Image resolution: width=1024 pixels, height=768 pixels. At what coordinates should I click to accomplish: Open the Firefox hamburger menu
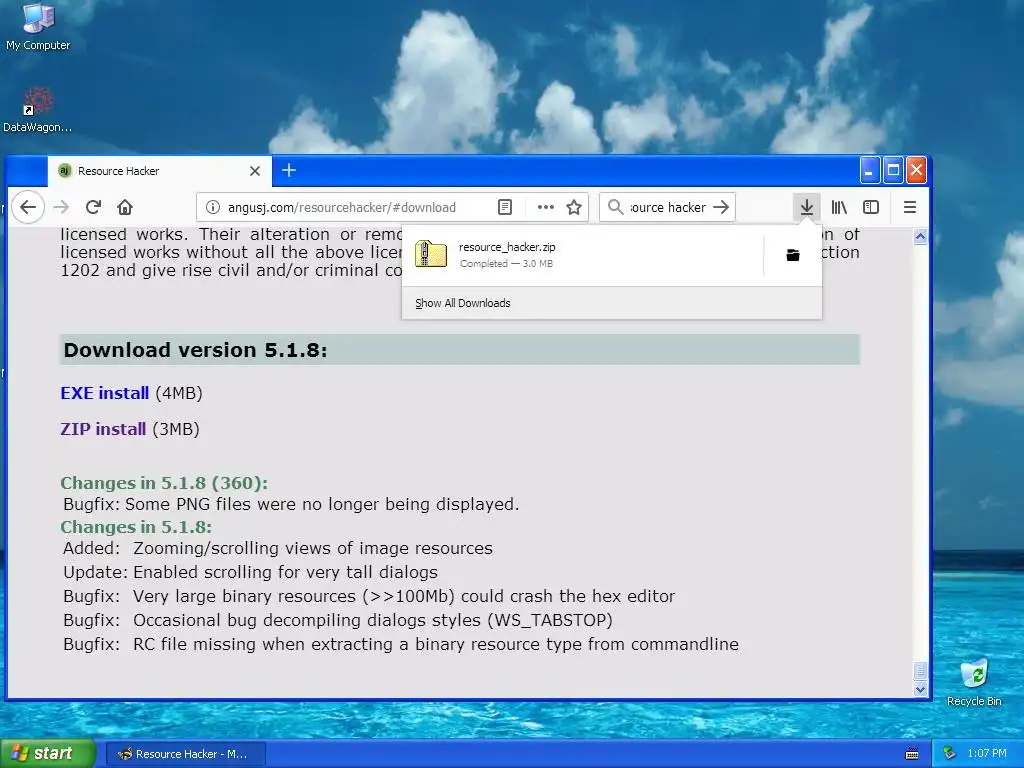pyautogui.click(x=910, y=207)
